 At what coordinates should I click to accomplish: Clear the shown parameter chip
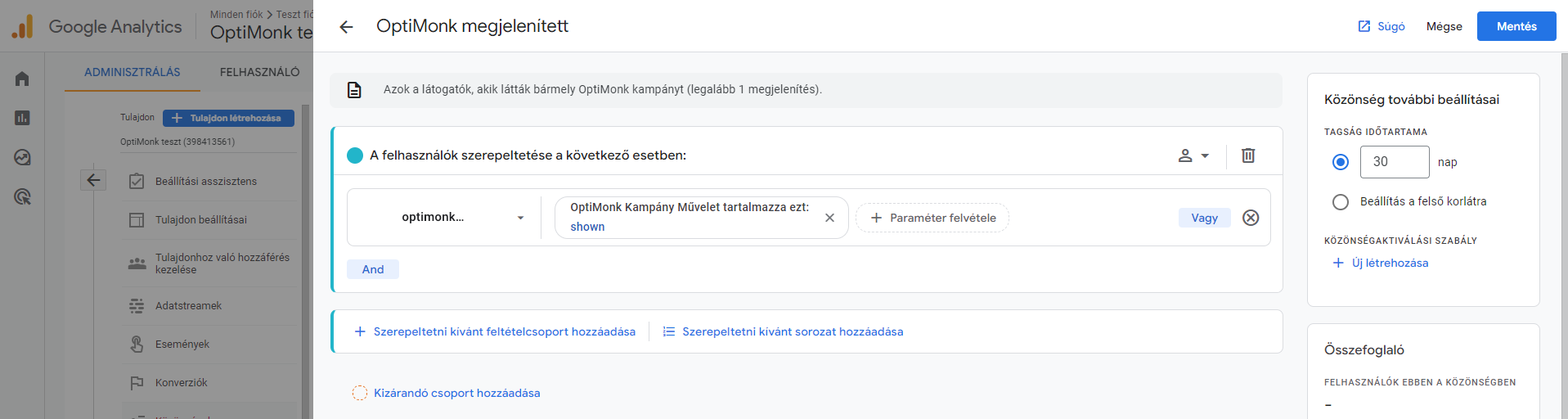coord(829,218)
